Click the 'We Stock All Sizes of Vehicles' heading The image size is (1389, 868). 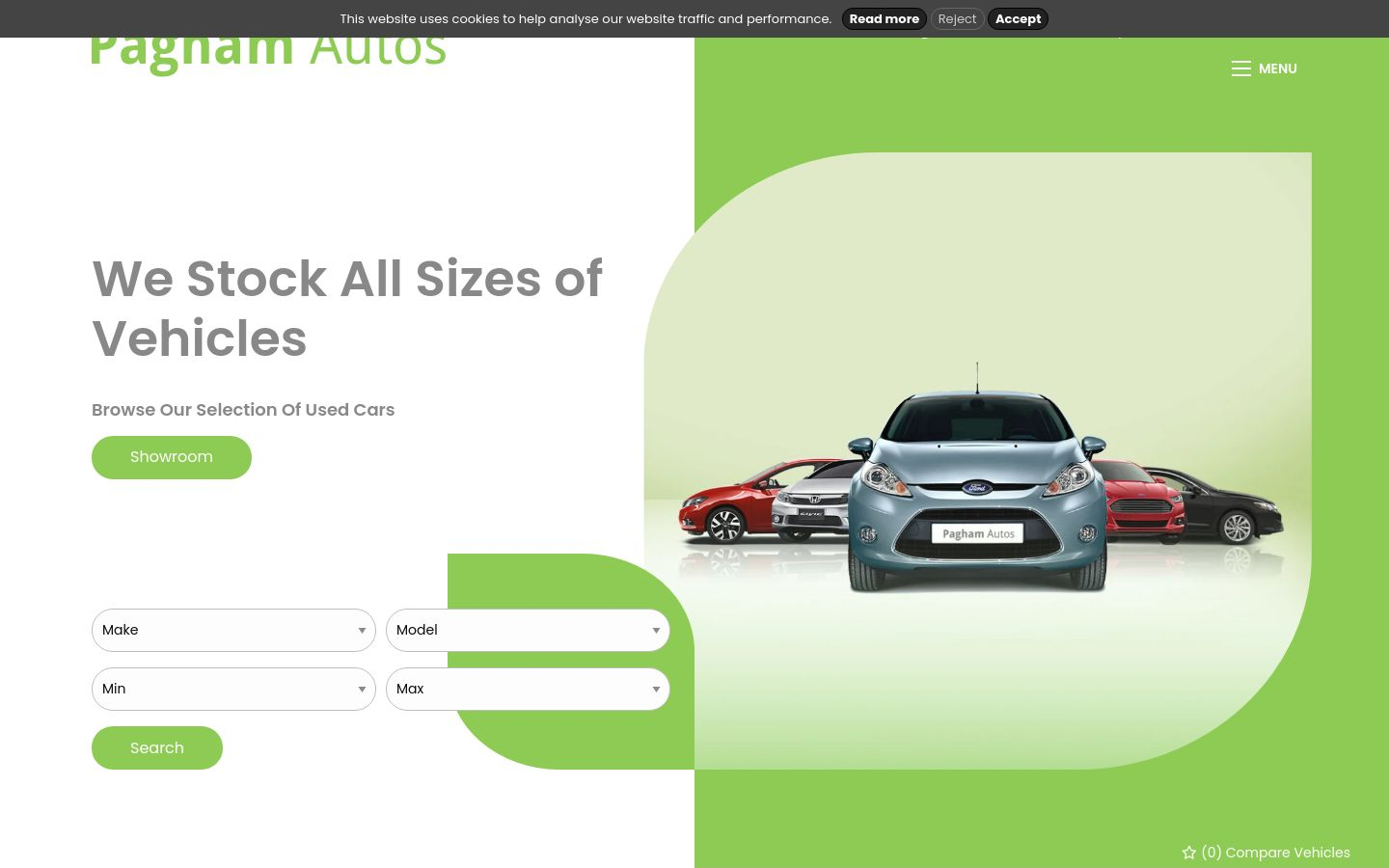(347, 309)
